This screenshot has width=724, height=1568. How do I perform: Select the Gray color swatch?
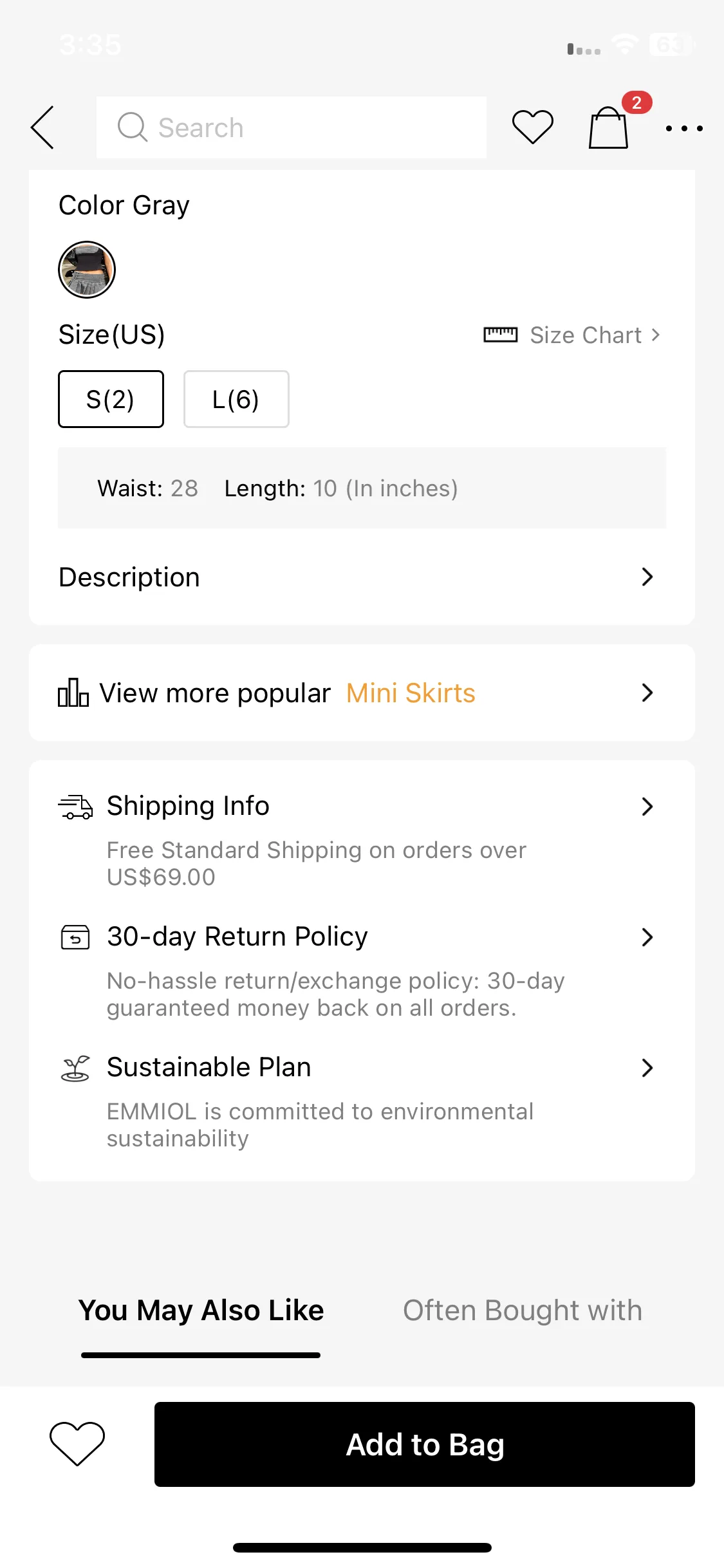(x=87, y=270)
